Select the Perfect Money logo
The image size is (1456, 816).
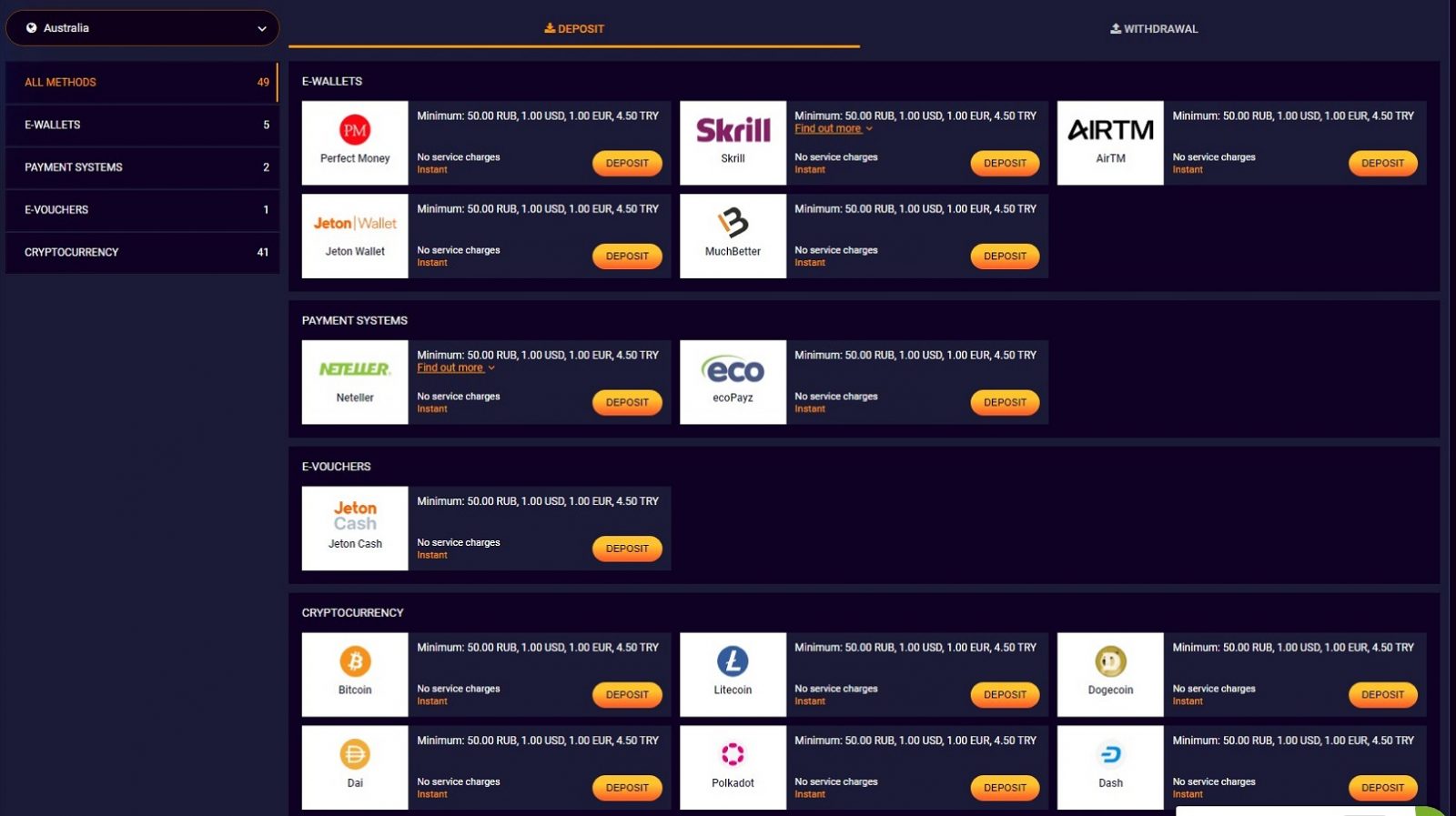click(355, 130)
